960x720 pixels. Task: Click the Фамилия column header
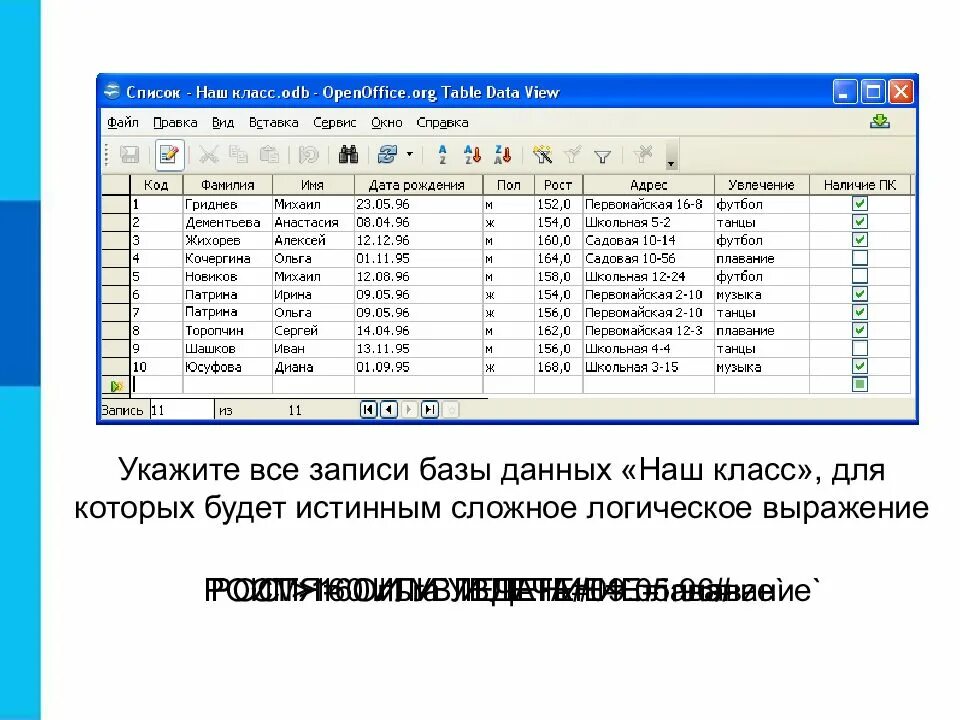point(228,185)
